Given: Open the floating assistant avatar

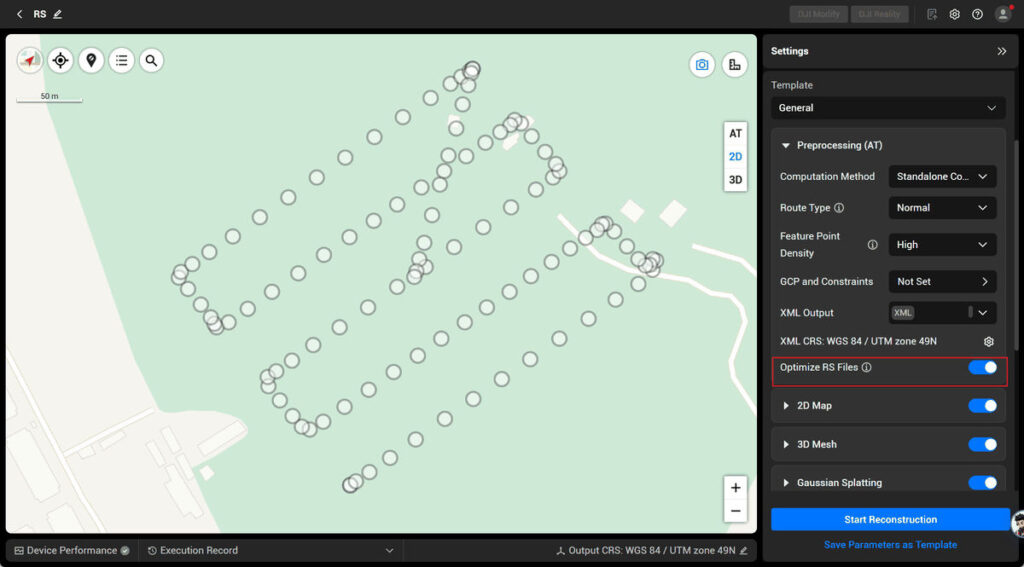Looking at the screenshot, I should click(x=1017, y=524).
